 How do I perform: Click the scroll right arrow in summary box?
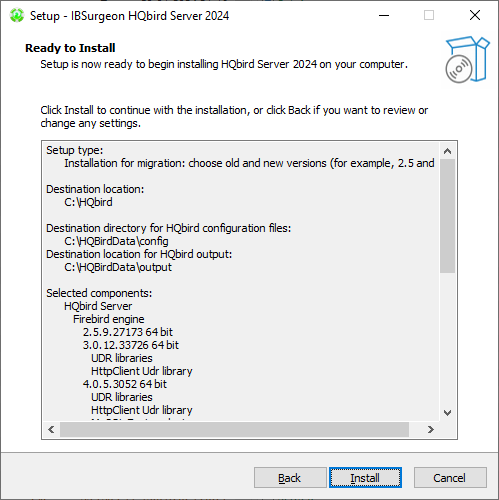[431, 429]
